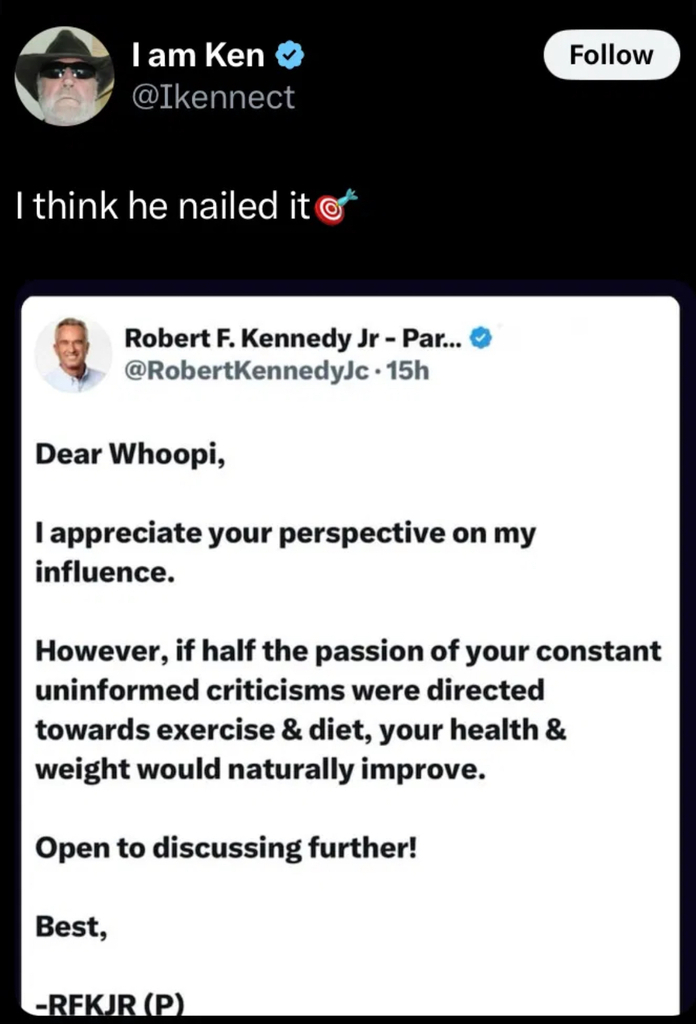Image resolution: width=696 pixels, height=1024 pixels.
Task: Open Robert F. Kennedy Jr's avatar in quoted post
Action: pyautogui.click(x=73, y=355)
